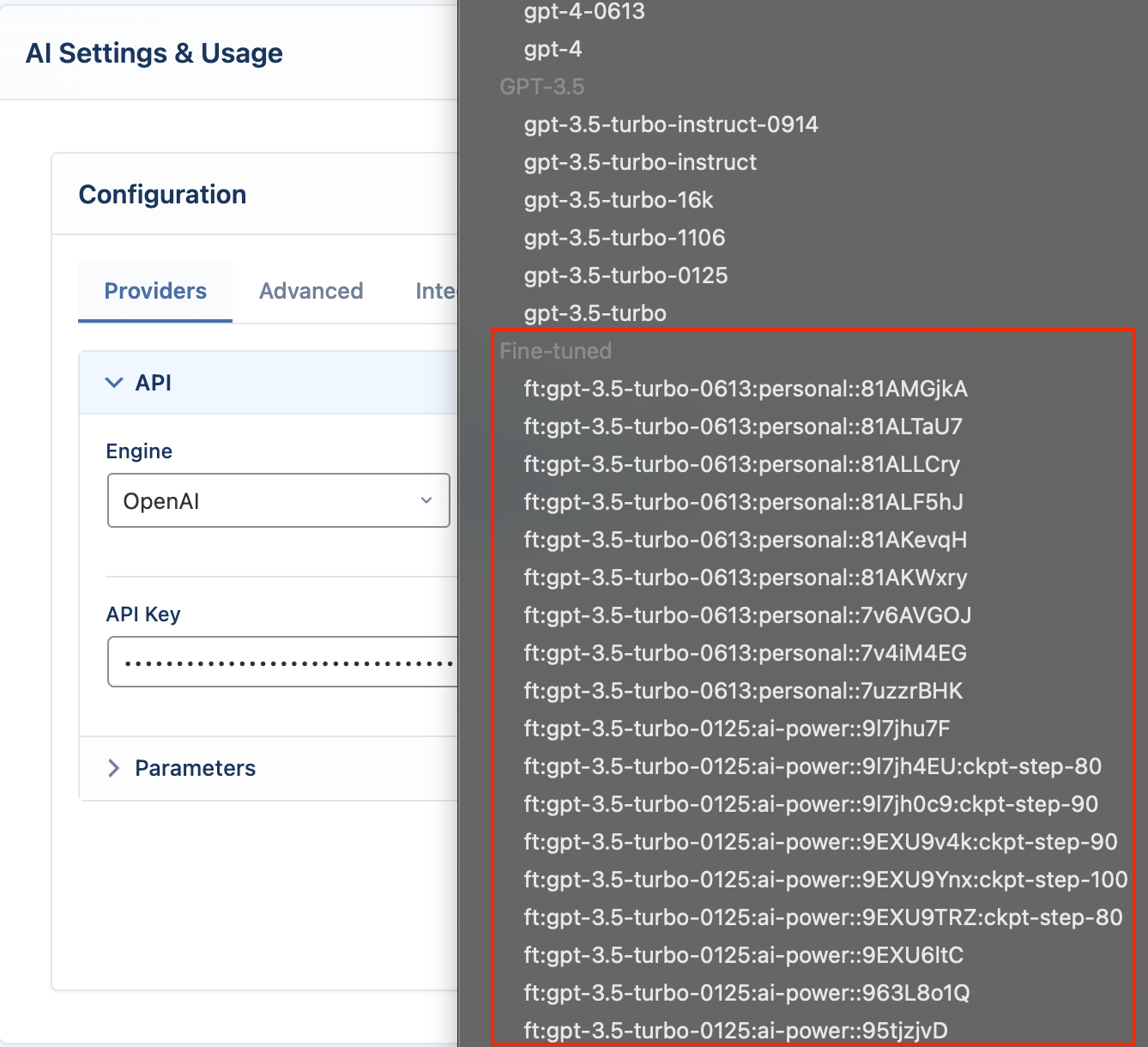The image size is (1148, 1047).
Task: Choose ai-power model ending 9l7jhu7F
Action: click(737, 729)
